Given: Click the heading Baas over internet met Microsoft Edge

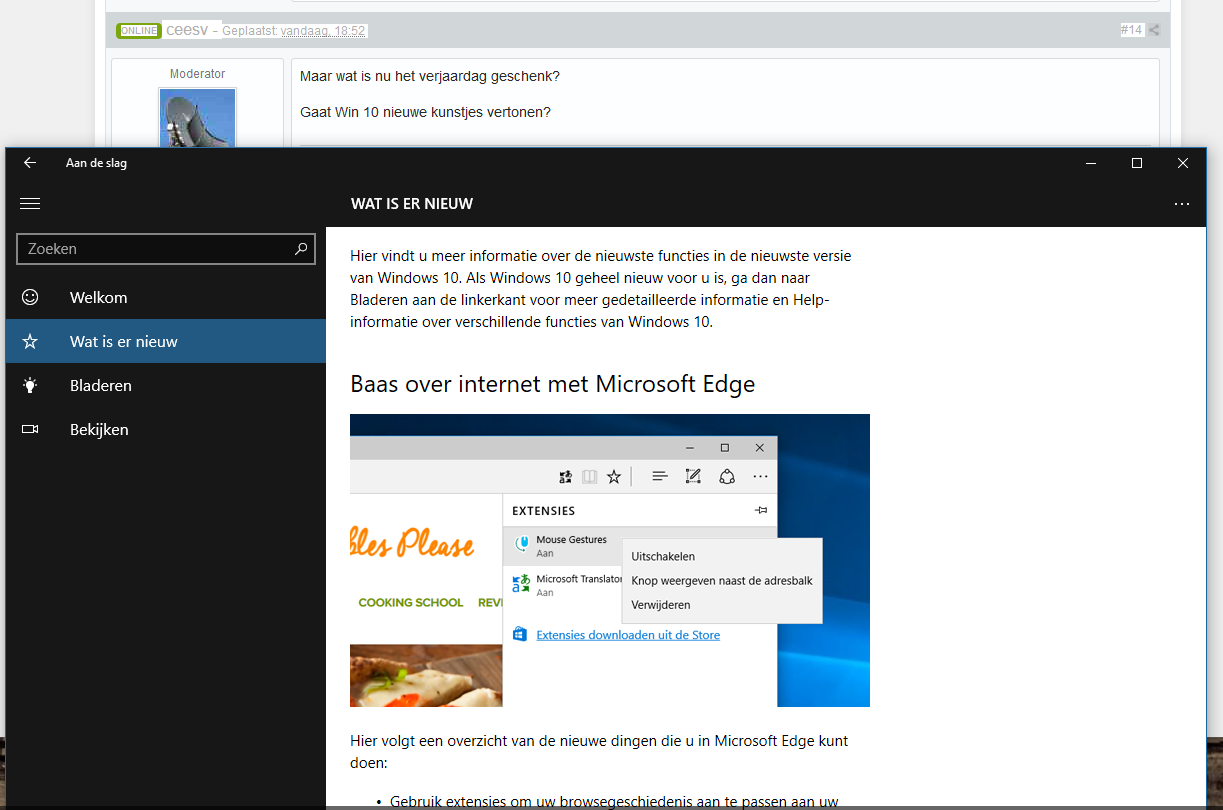Looking at the screenshot, I should pyautogui.click(x=553, y=384).
